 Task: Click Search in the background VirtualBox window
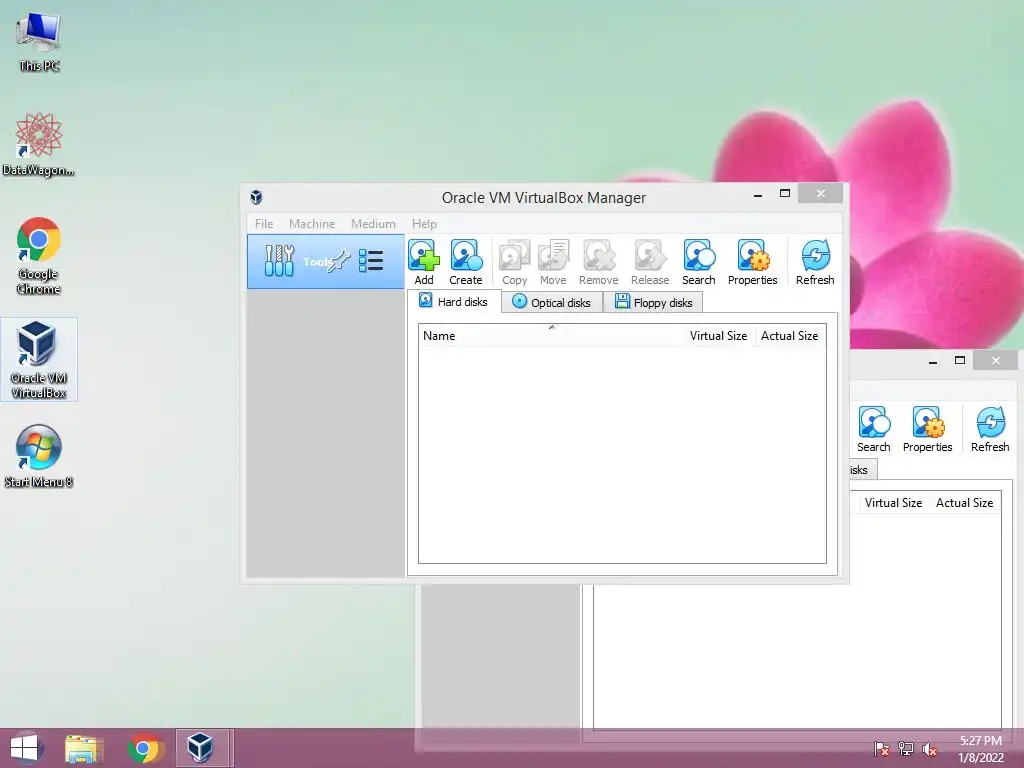tap(874, 429)
